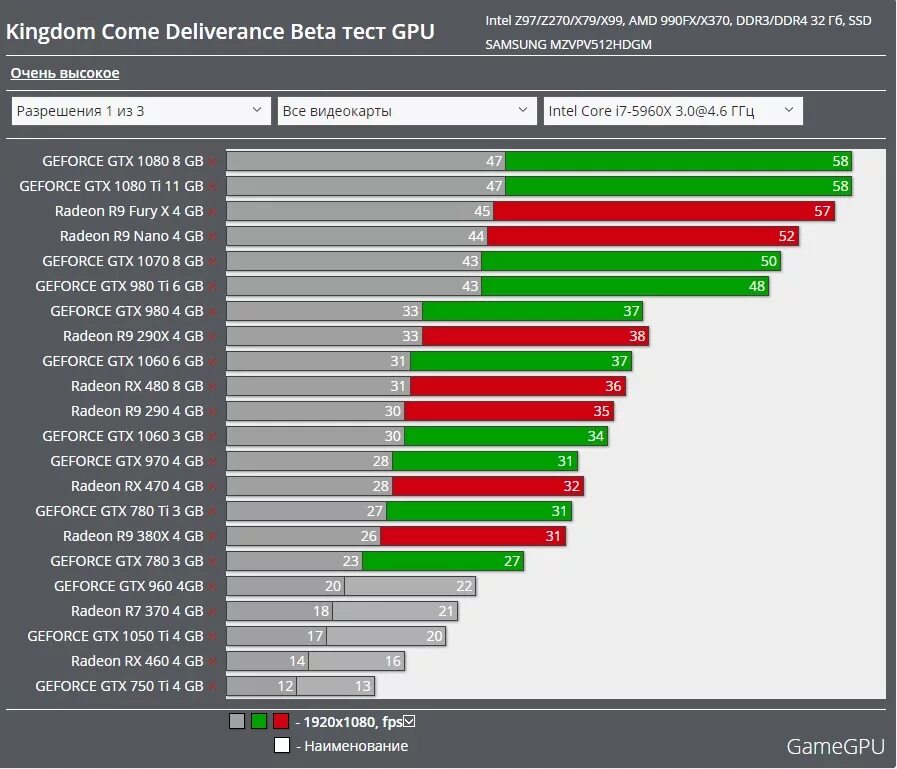The height and width of the screenshot is (769, 897).
Task: Click the 'SAMSUNG MZVPV512HDGM' system spec text
Action: coord(568,45)
